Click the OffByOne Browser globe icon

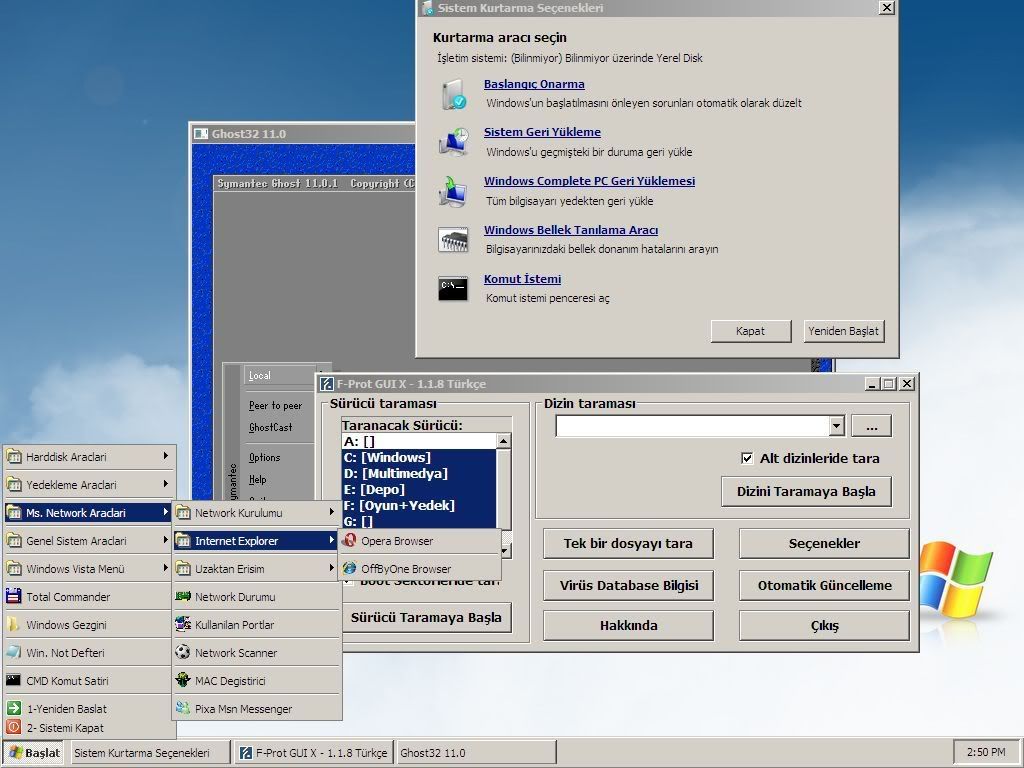(350, 568)
